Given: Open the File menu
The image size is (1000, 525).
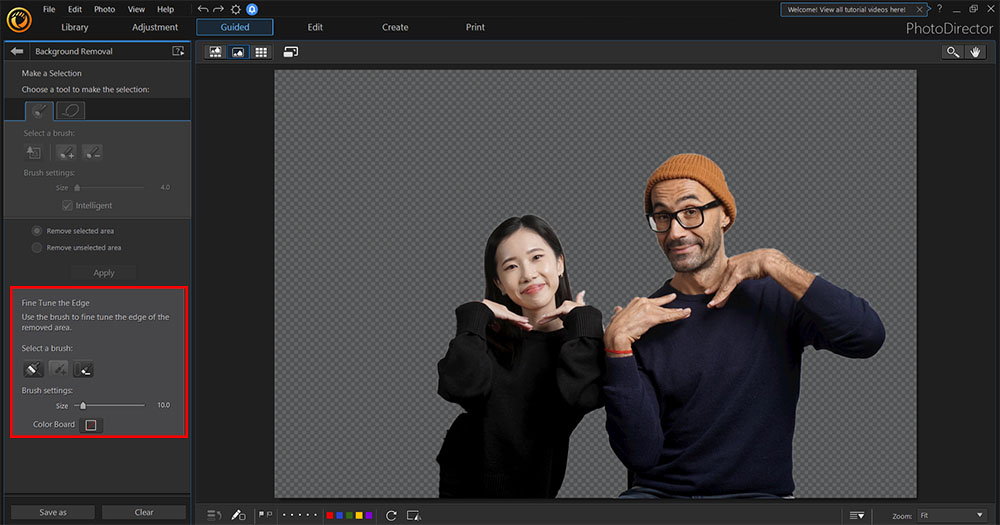Looking at the screenshot, I should tap(49, 9).
